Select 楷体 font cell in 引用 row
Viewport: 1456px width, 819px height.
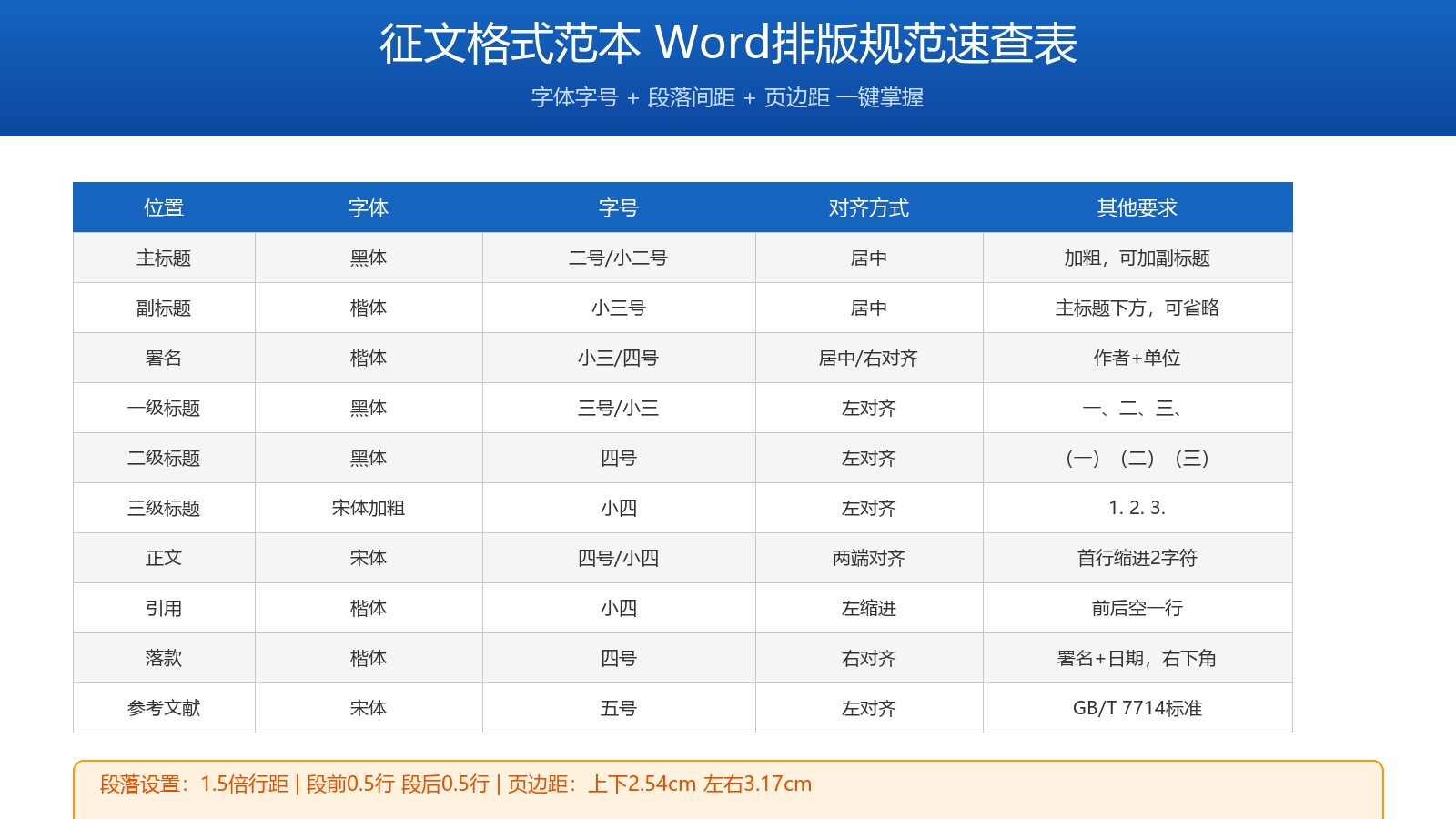click(x=369, y=608)
